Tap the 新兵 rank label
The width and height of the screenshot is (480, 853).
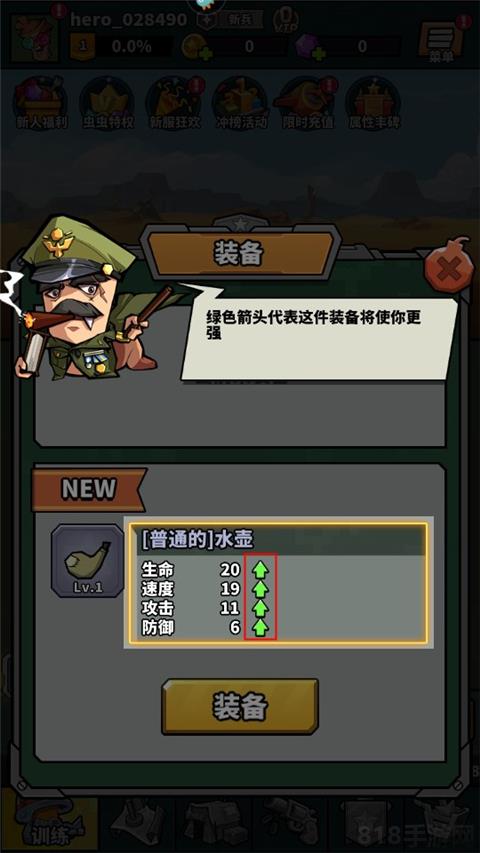(x=239, y=20)
